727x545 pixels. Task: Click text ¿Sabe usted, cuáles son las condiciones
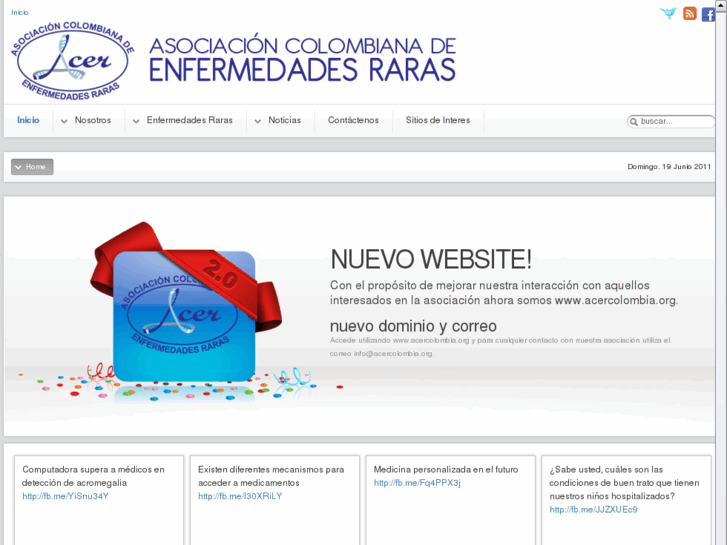point(624,483)
